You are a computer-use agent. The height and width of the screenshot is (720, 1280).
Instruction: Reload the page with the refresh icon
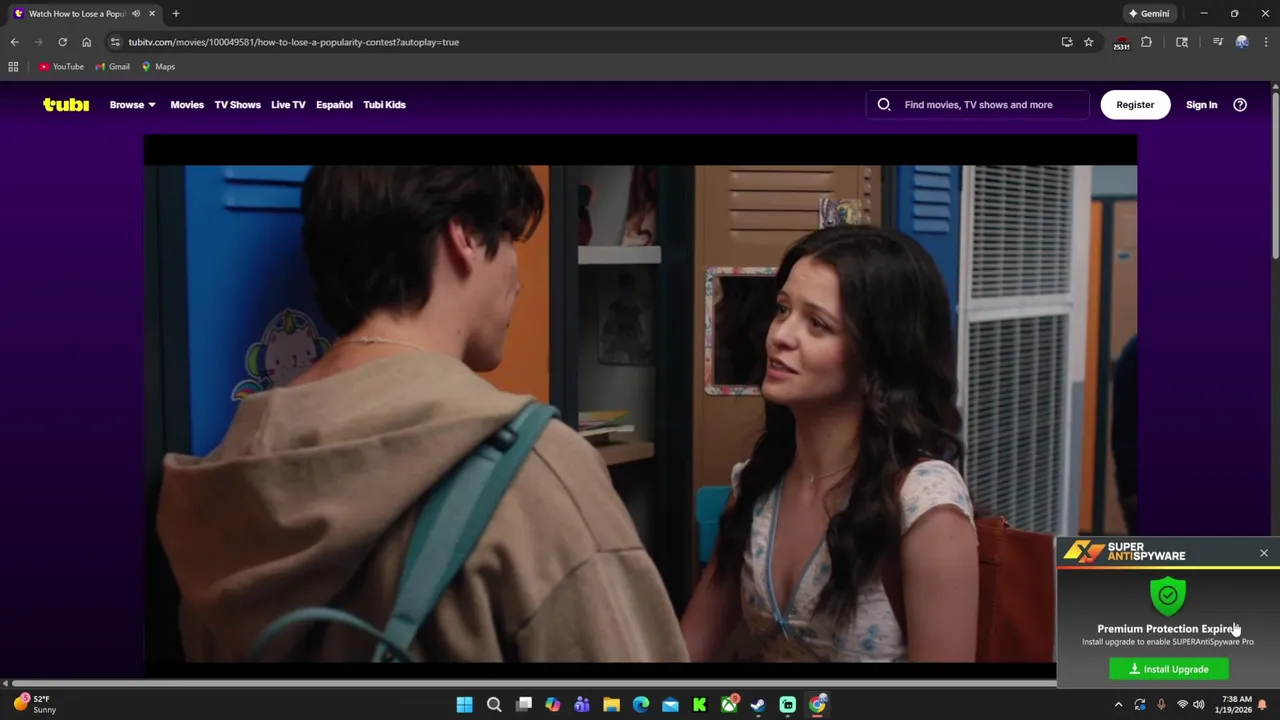[x=62, y=42]
